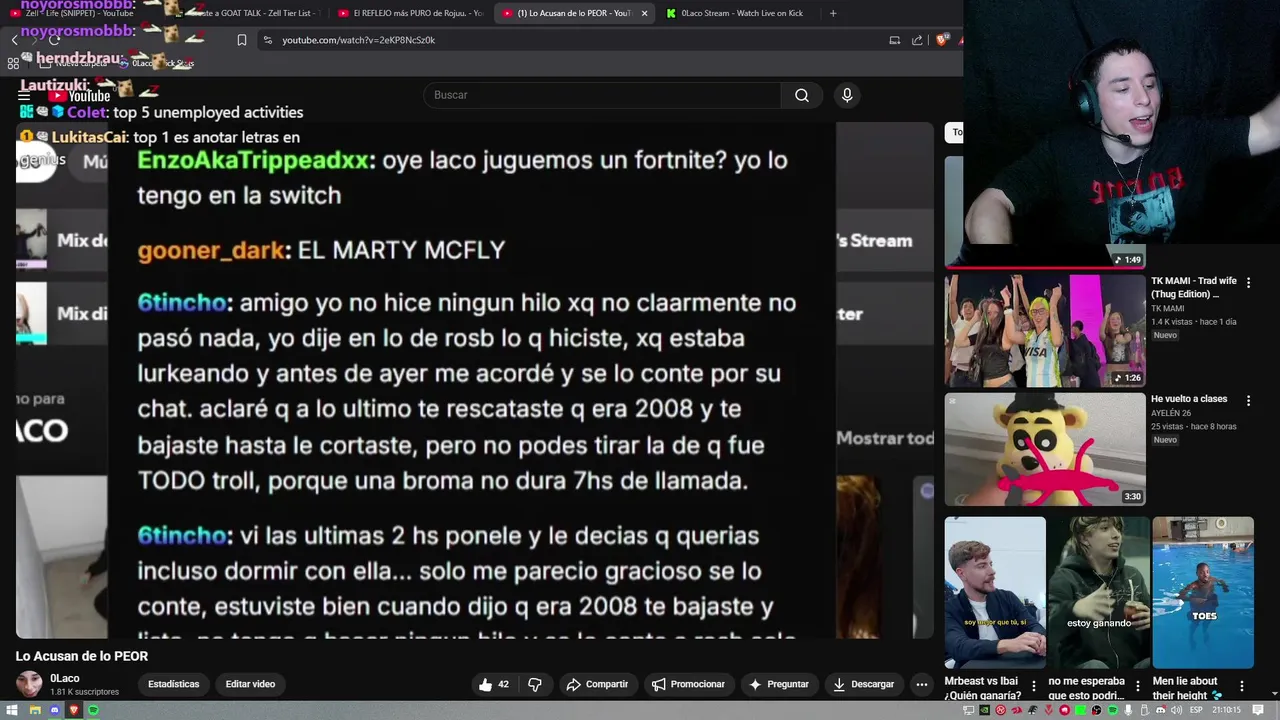This screenshot has height=720, width=1280.
Task: Click the TK MAMI channel name
Action: pyautogui.click(x=1167, y=308)
